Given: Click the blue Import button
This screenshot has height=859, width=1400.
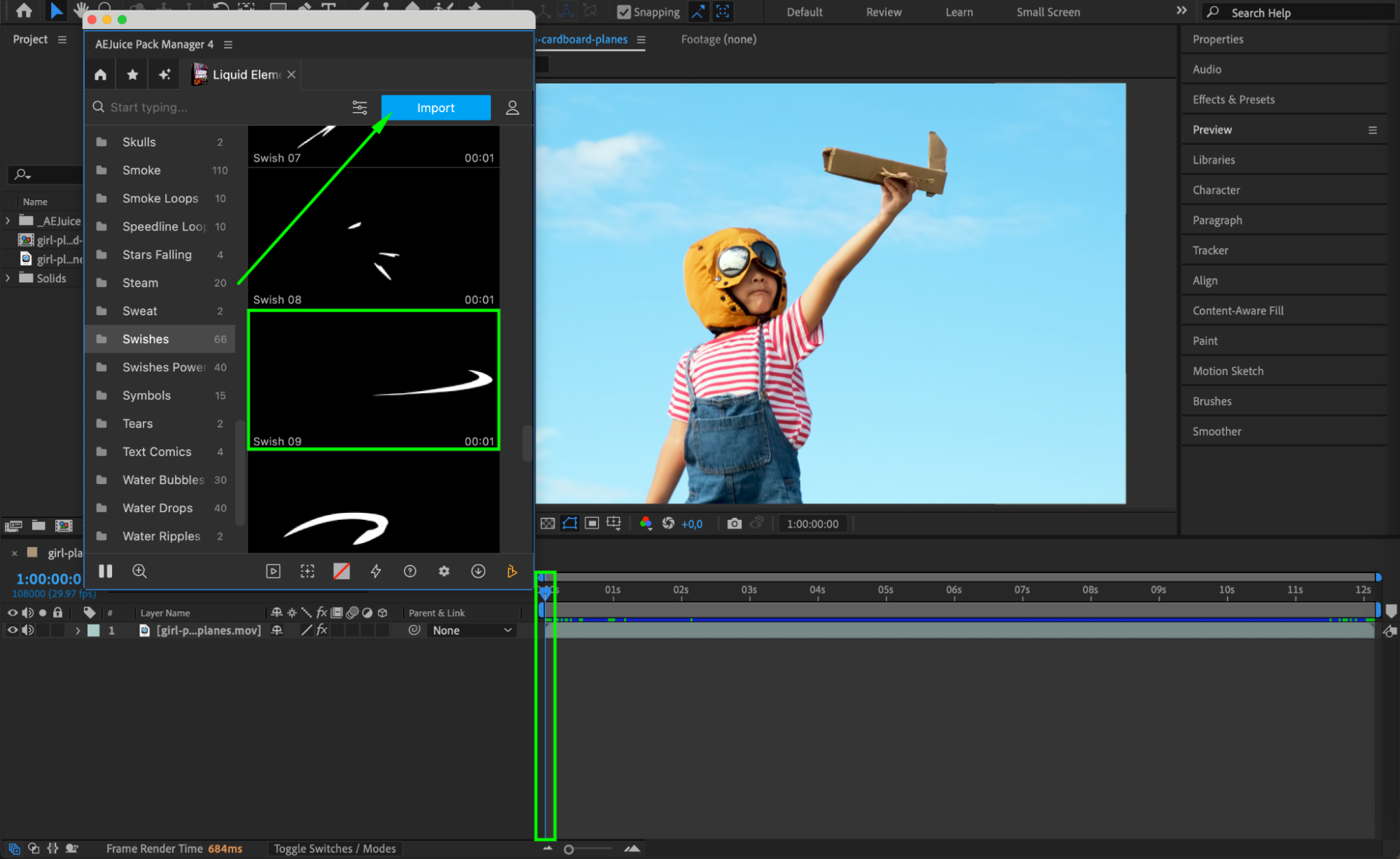Looking at the screenshot, I should [436, 107].
